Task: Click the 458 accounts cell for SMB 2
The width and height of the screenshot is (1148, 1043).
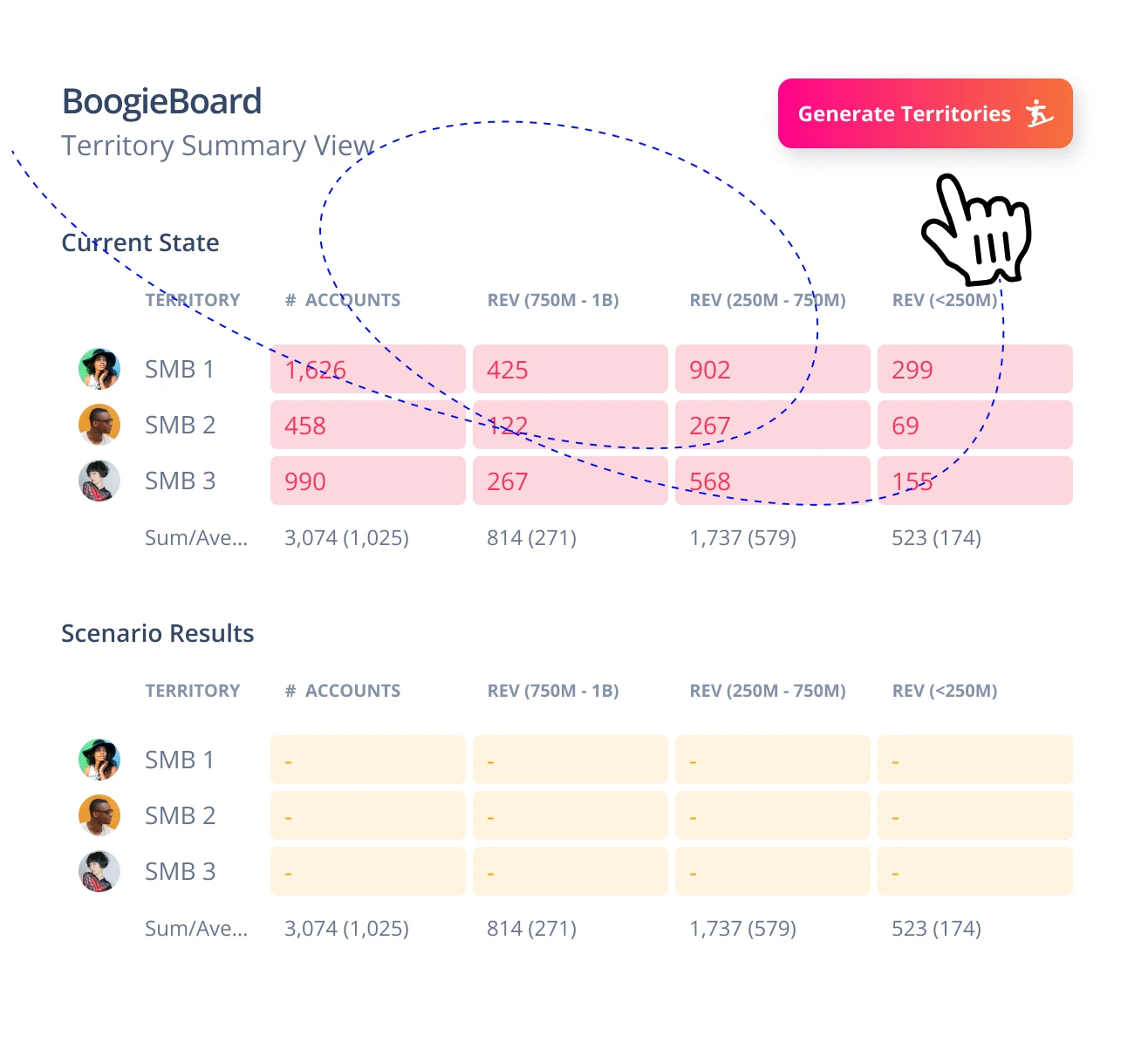Action: (367, 425)
